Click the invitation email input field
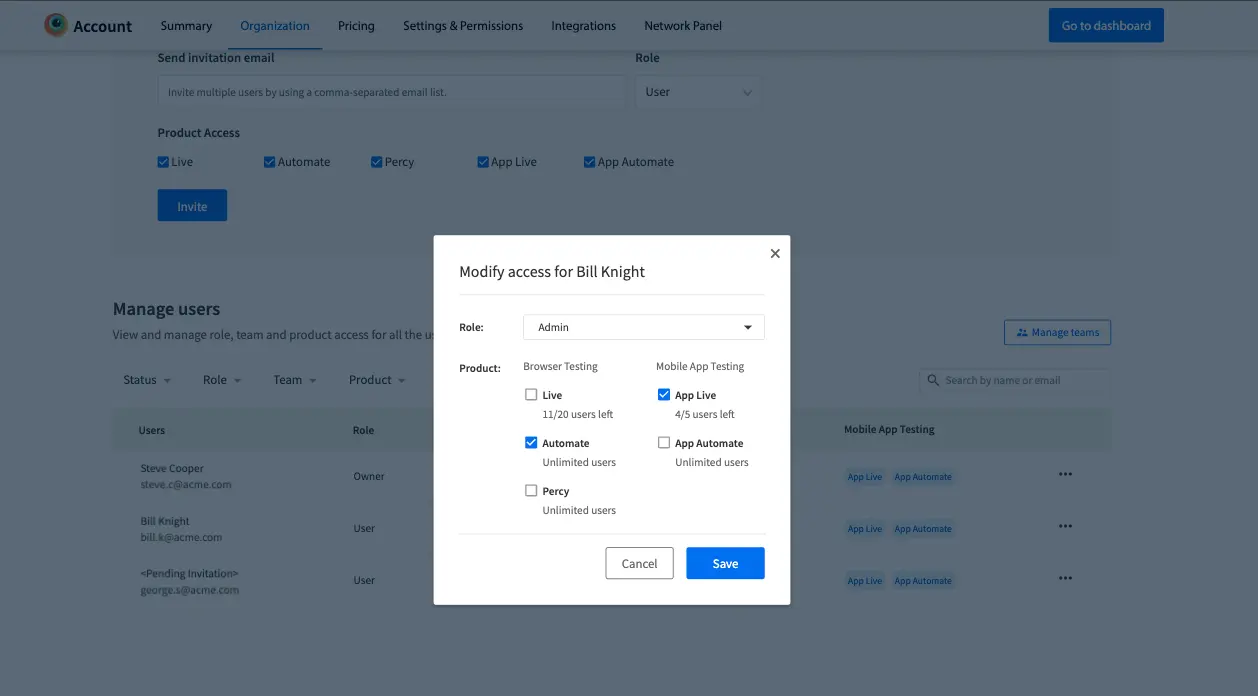The image size is (1258, 696). [391, 92]
